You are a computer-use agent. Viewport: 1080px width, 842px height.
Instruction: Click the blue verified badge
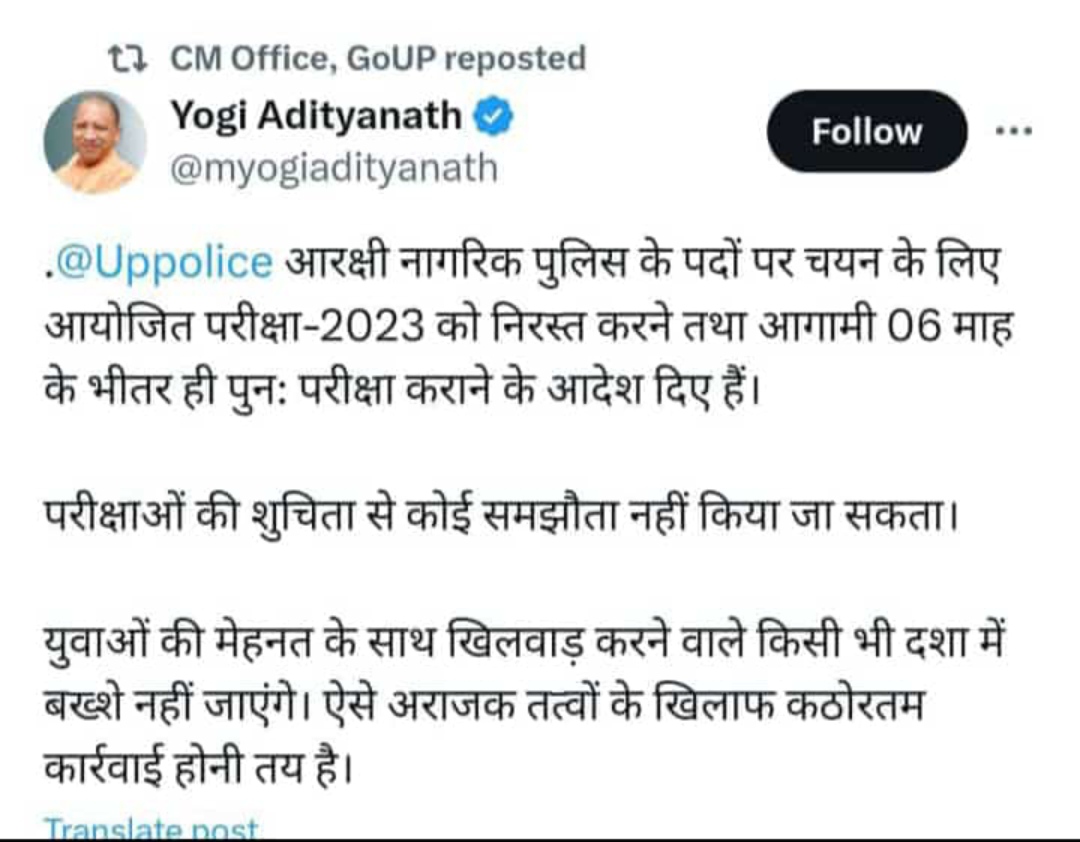(494, 117)
